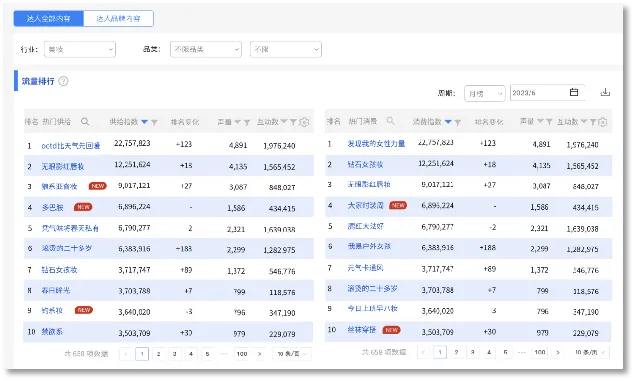This screenshot has height=381, width=635.
Task: Open the 我是户外女孩 topic link
Action: click(x=369, y=246)
